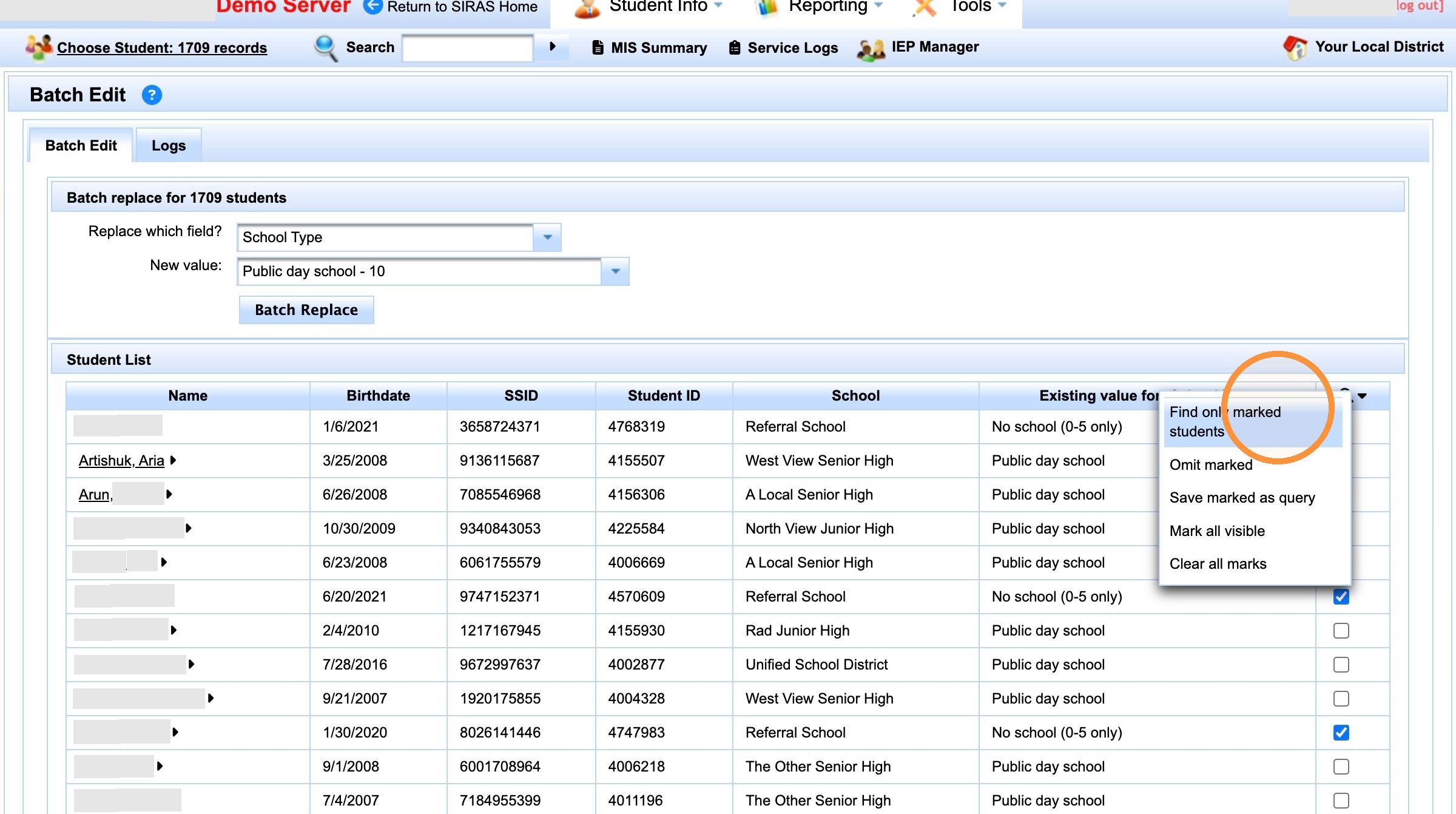Open Service Logs
The image size is (1456, 814).
793,48
